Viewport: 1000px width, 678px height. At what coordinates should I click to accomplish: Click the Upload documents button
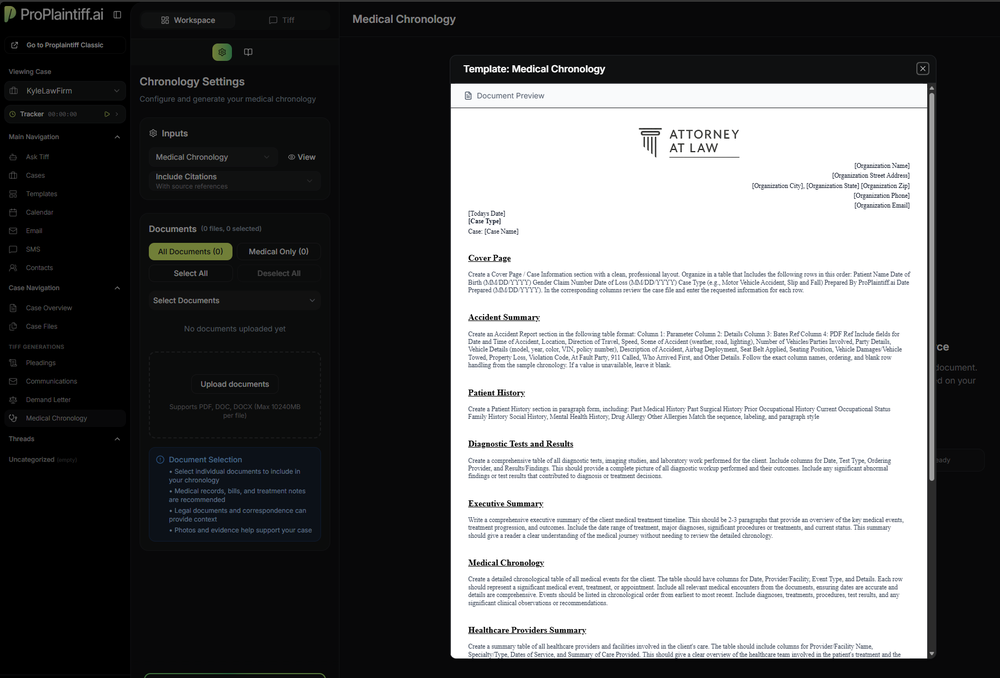pos(235,384)
